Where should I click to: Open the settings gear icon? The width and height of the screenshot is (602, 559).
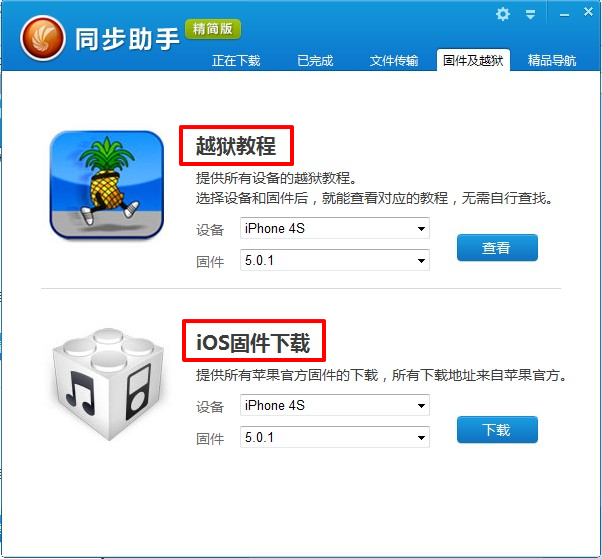pyautogui.click(x=503, y=15)
